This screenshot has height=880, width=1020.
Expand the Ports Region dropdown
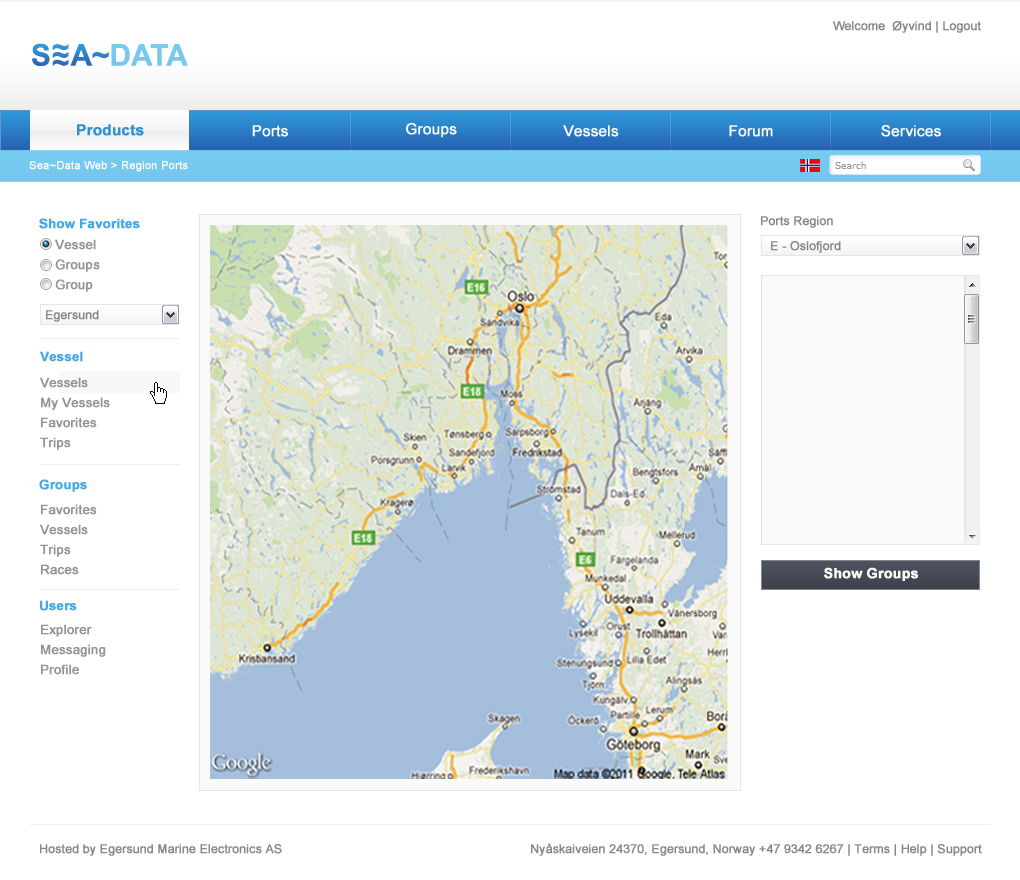(x=969, y=246)
